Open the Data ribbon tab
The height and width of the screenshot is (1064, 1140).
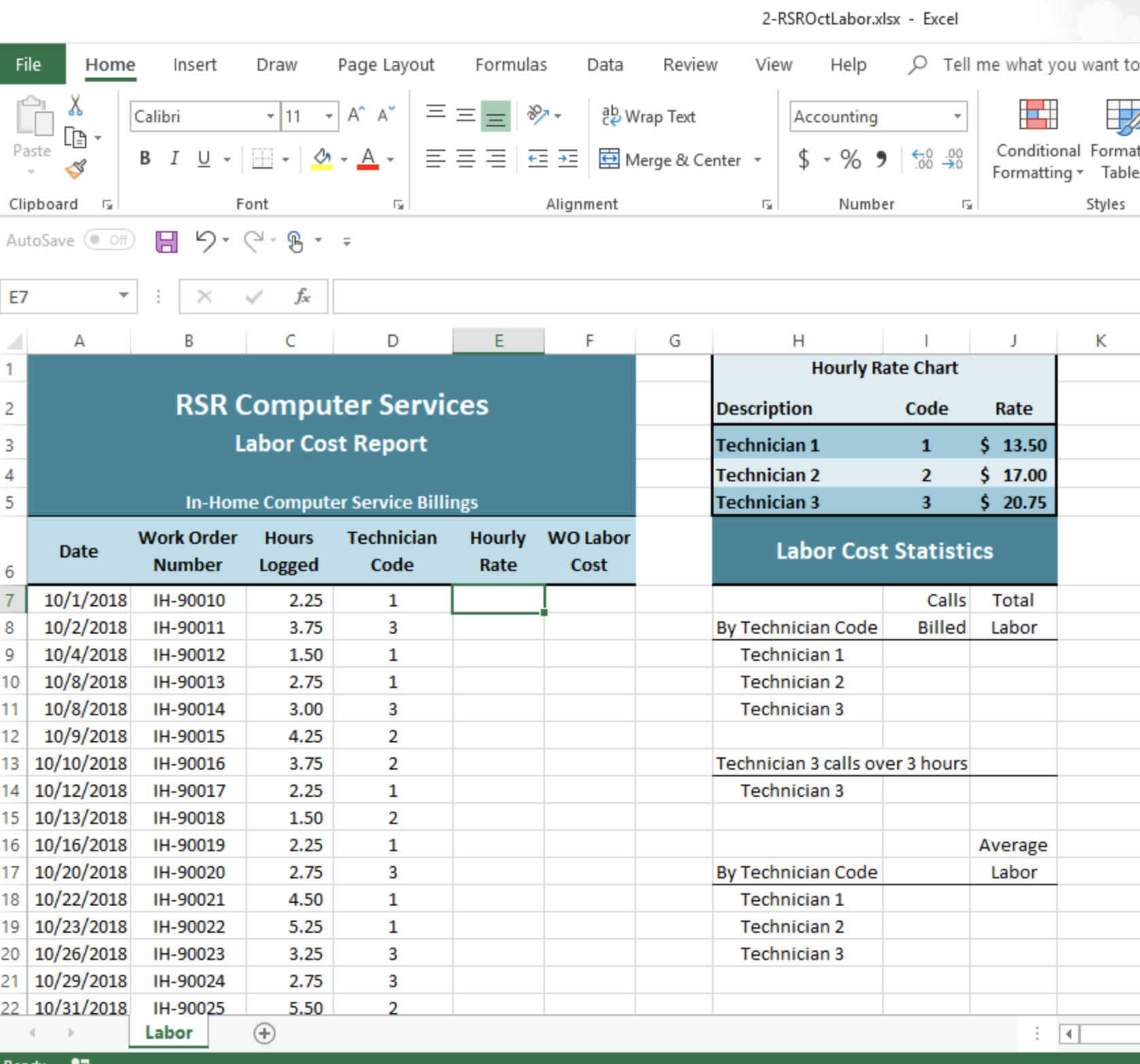point(604,64)
